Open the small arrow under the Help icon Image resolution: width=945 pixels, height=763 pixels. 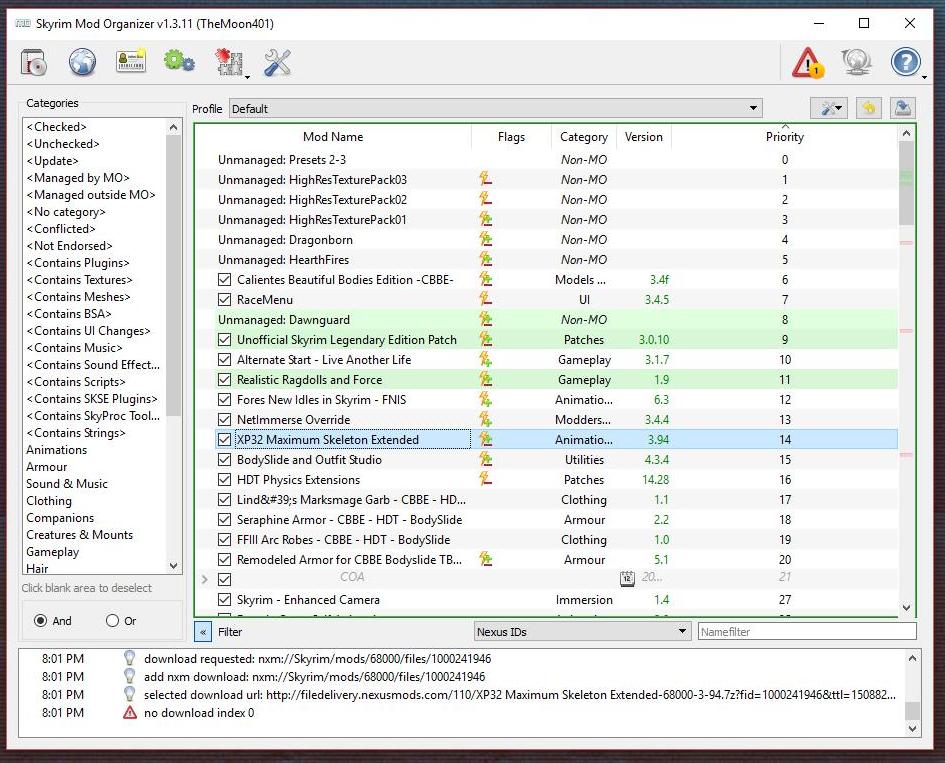(924, 77)
